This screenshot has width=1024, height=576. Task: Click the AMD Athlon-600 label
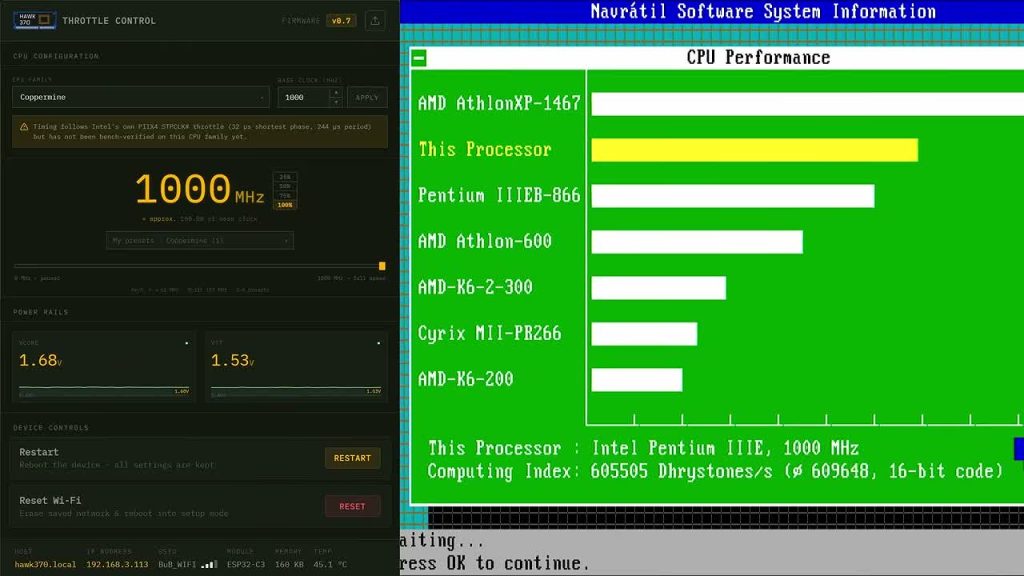[x=485, y=242]
